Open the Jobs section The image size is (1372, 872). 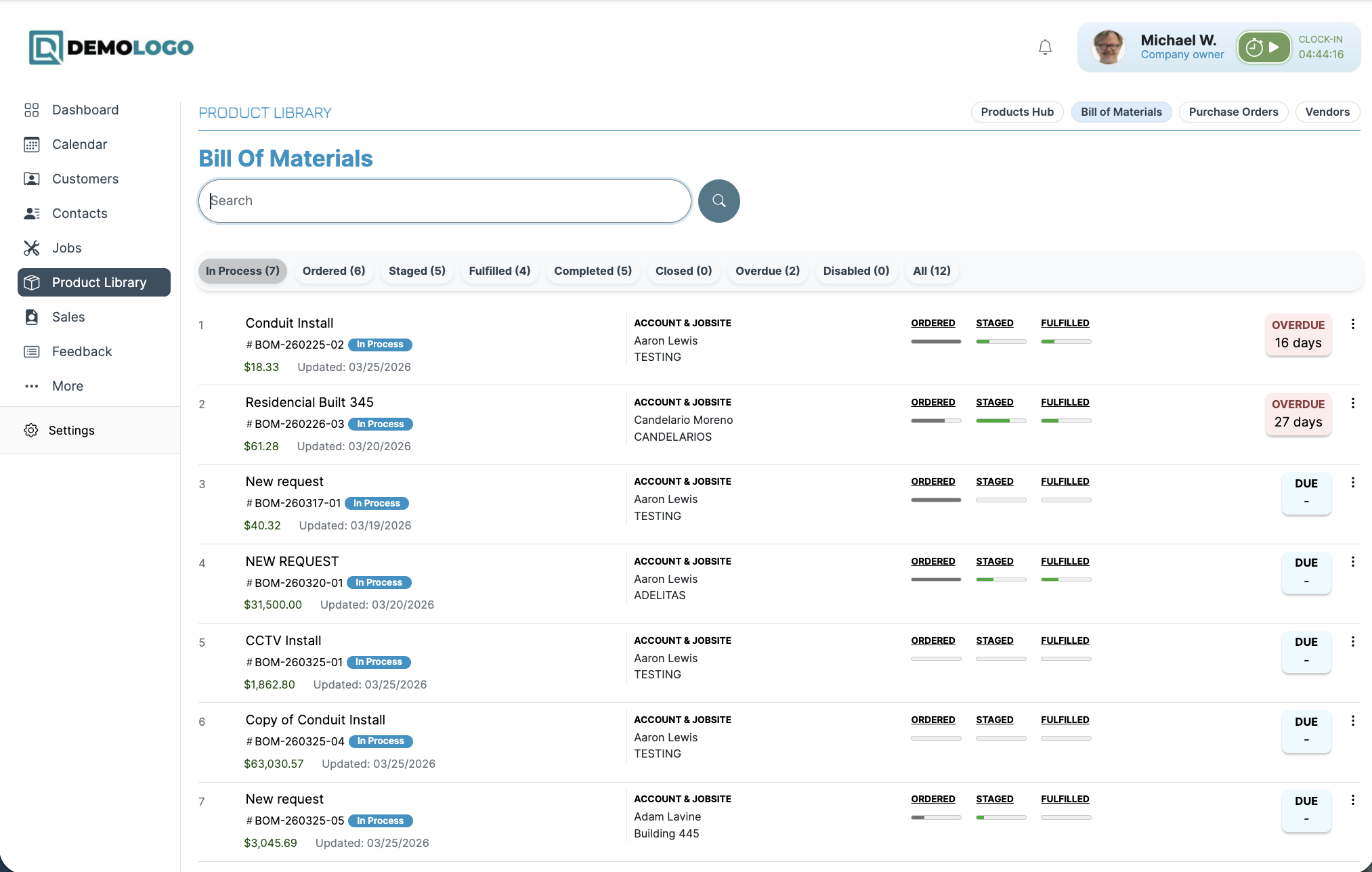pos(66,248)
